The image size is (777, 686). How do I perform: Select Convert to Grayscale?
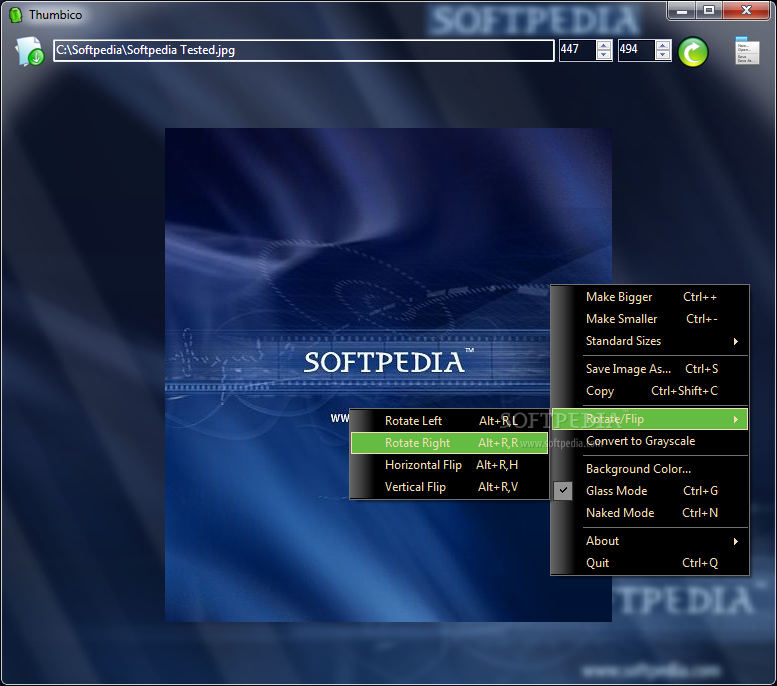(x=650, y=441)
